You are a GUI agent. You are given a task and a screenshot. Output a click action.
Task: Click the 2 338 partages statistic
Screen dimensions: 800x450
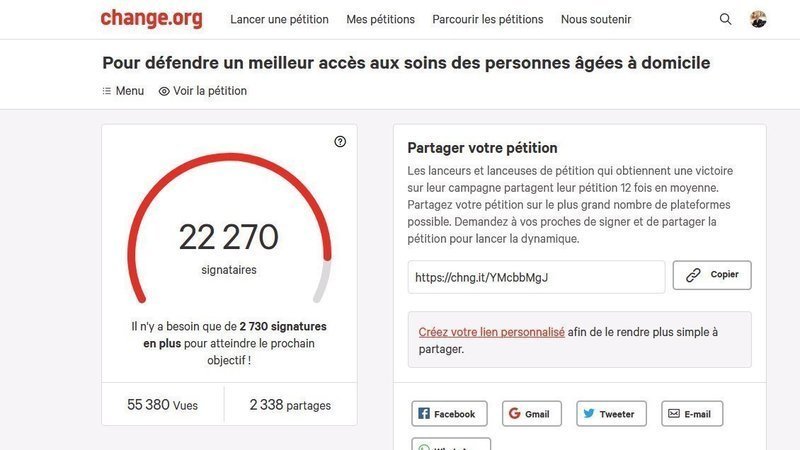[x=290, y=405]
